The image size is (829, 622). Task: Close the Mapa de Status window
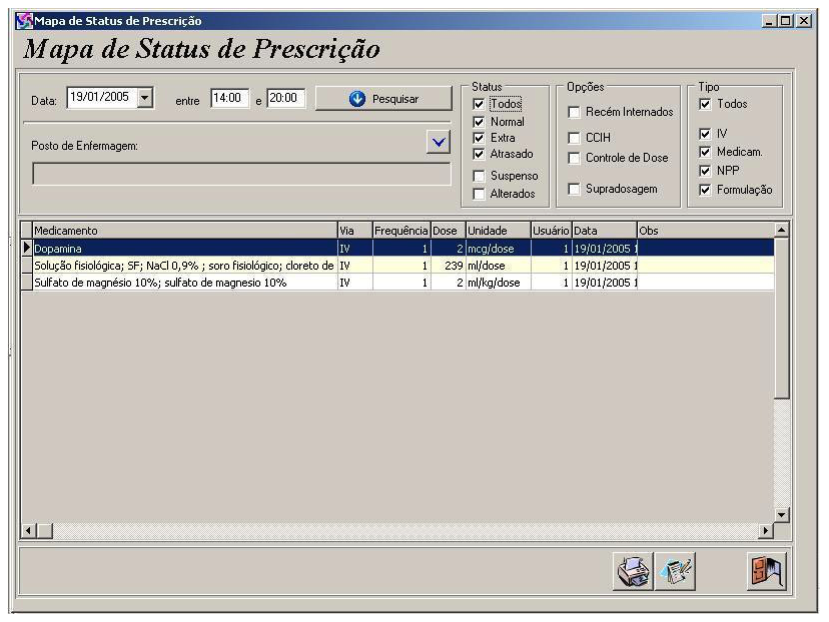[x=804, y=21]
